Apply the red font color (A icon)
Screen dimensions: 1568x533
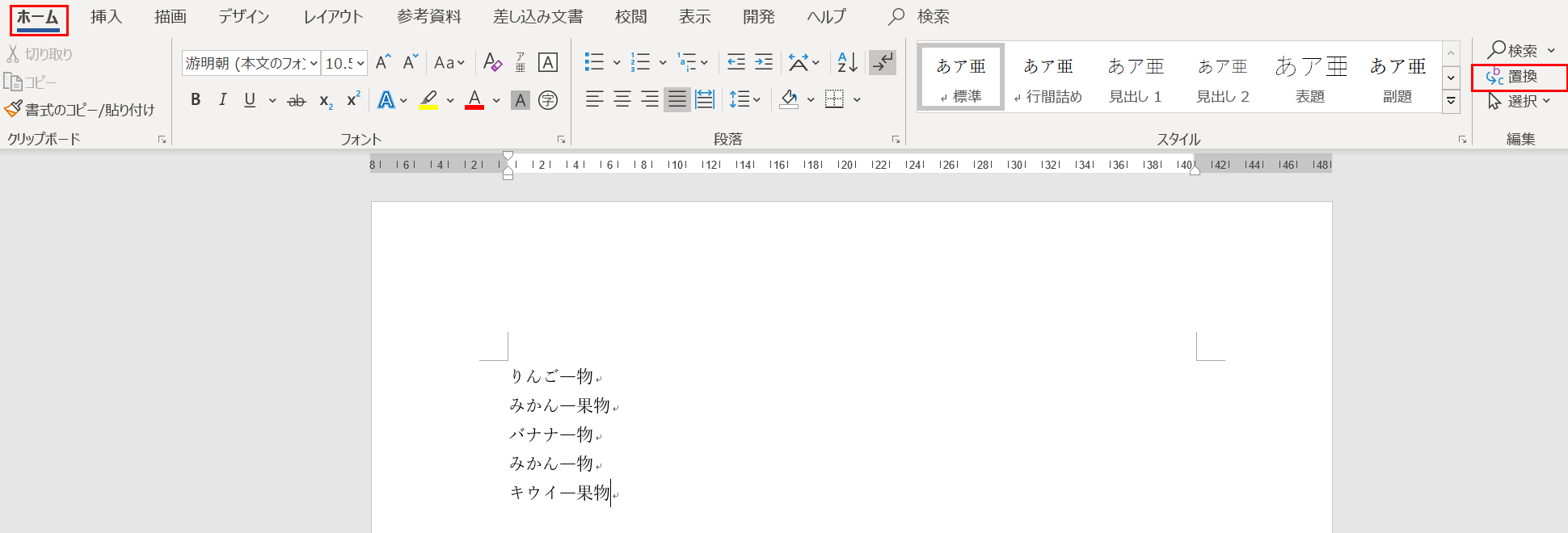click(474, 100)
